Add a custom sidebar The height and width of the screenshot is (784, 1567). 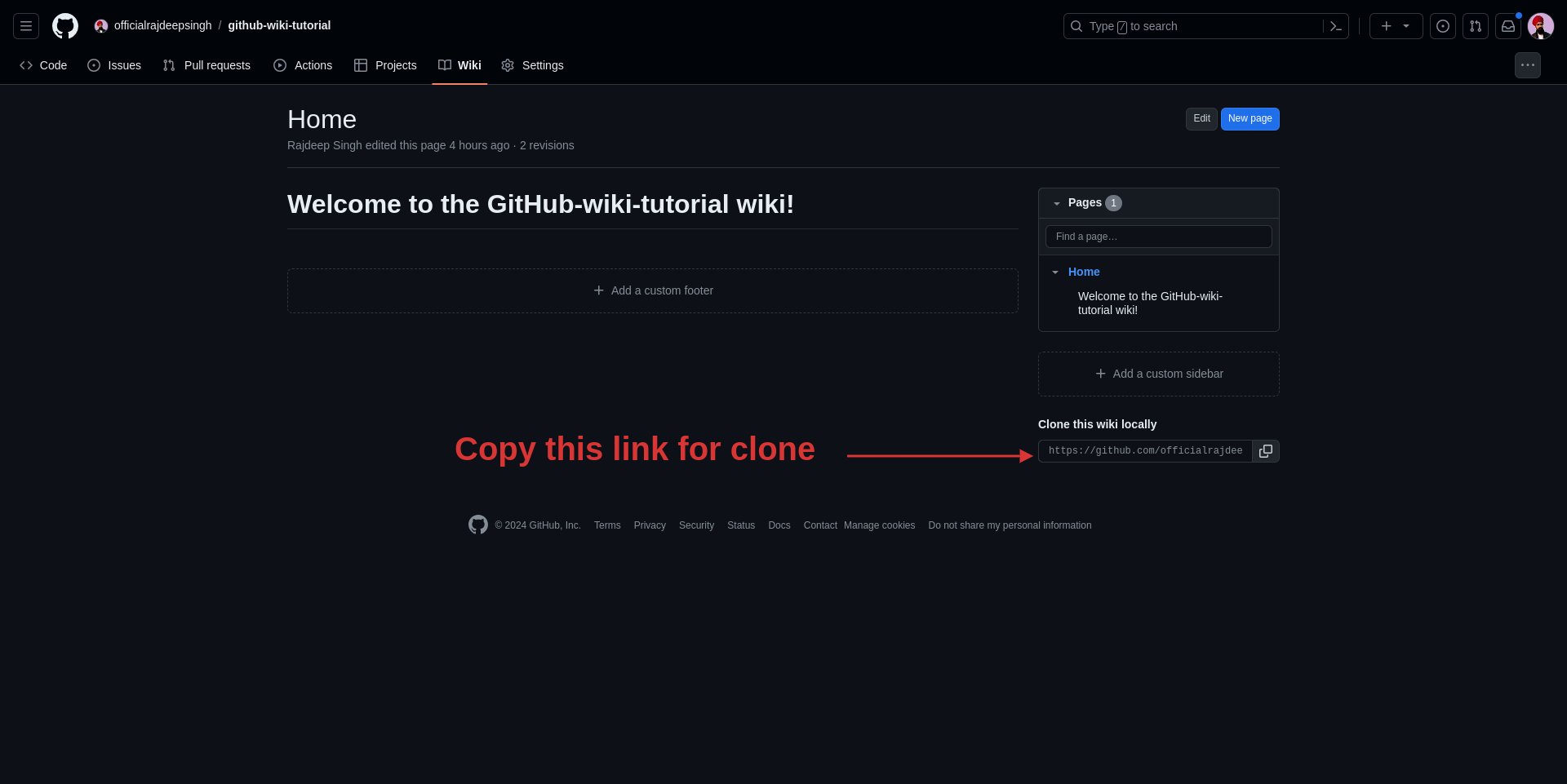tap(1159, 374)
